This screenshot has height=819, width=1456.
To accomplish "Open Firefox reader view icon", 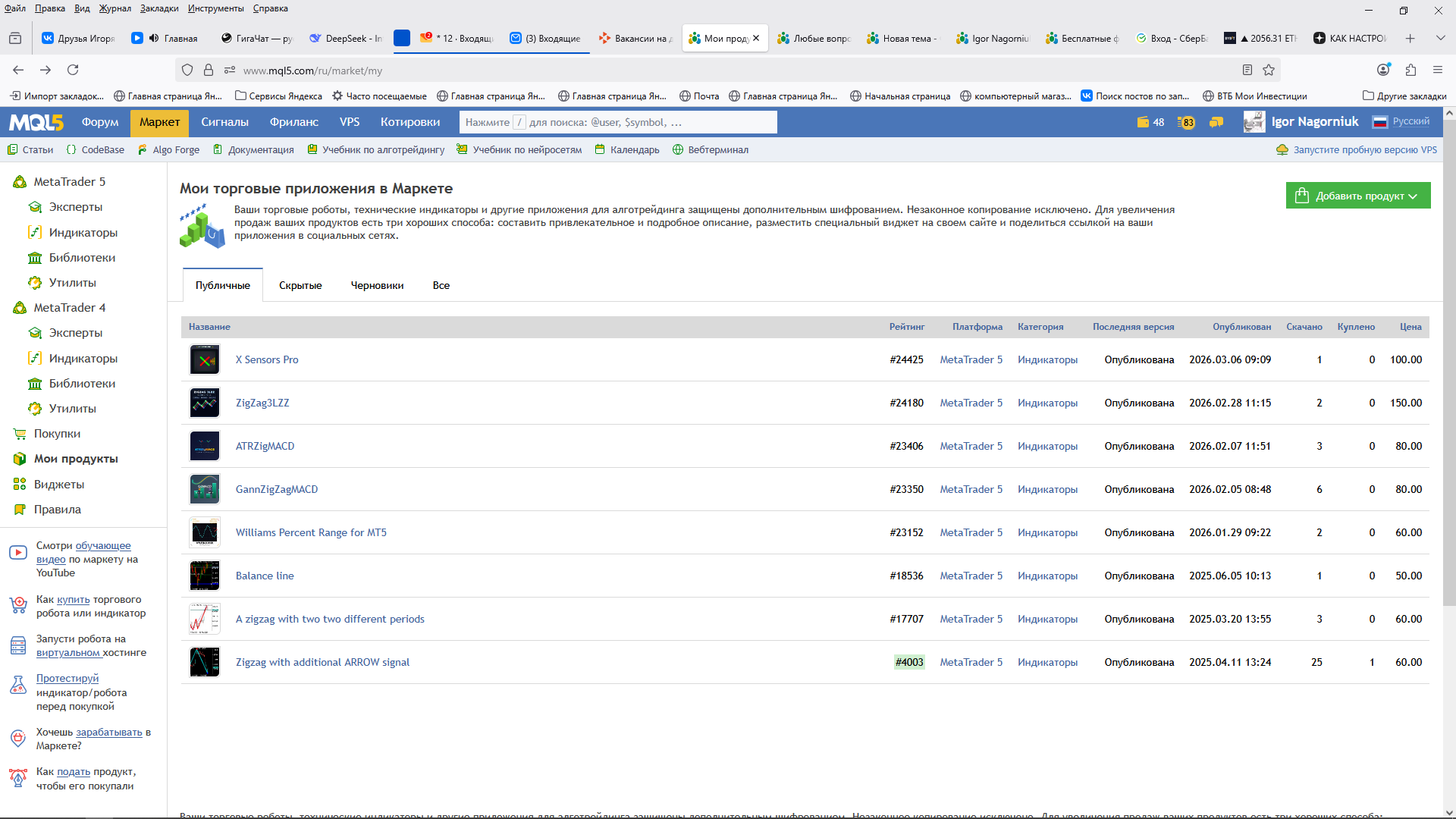I will click(x=1247, y=70).
